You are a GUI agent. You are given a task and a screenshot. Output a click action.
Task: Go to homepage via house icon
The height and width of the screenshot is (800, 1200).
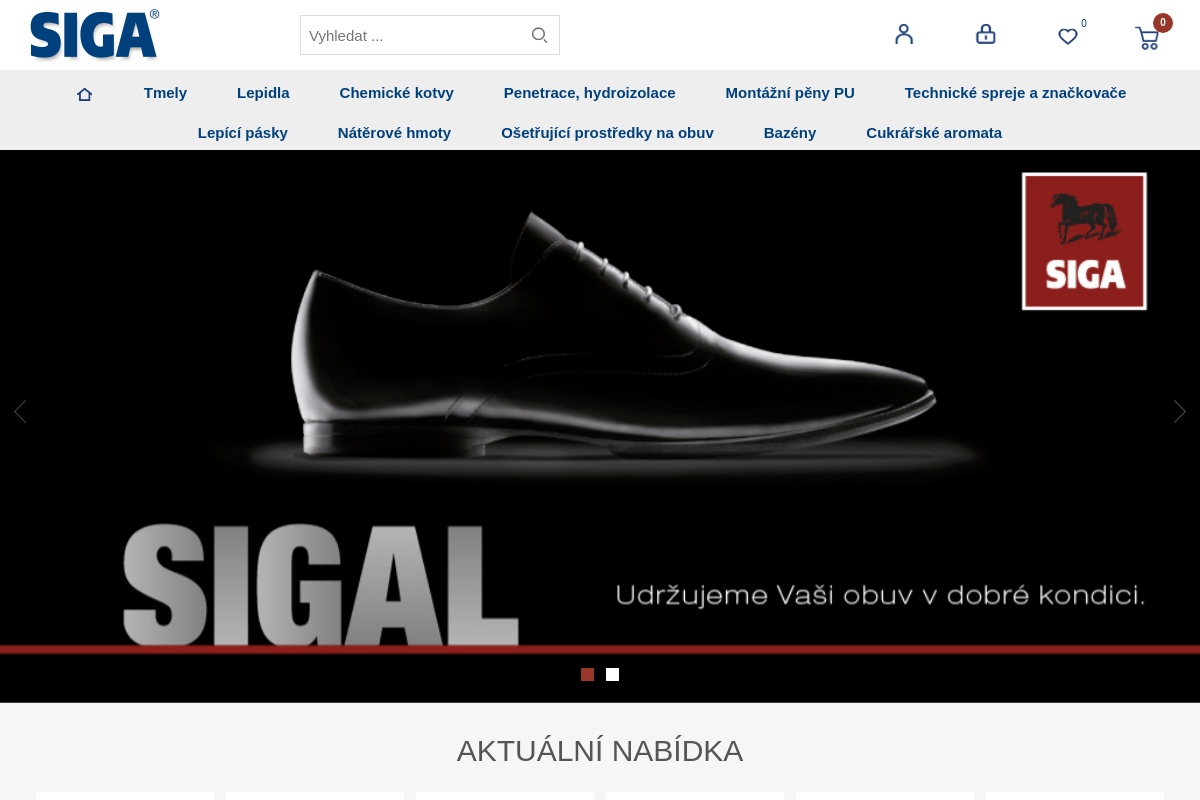[84, 92]
